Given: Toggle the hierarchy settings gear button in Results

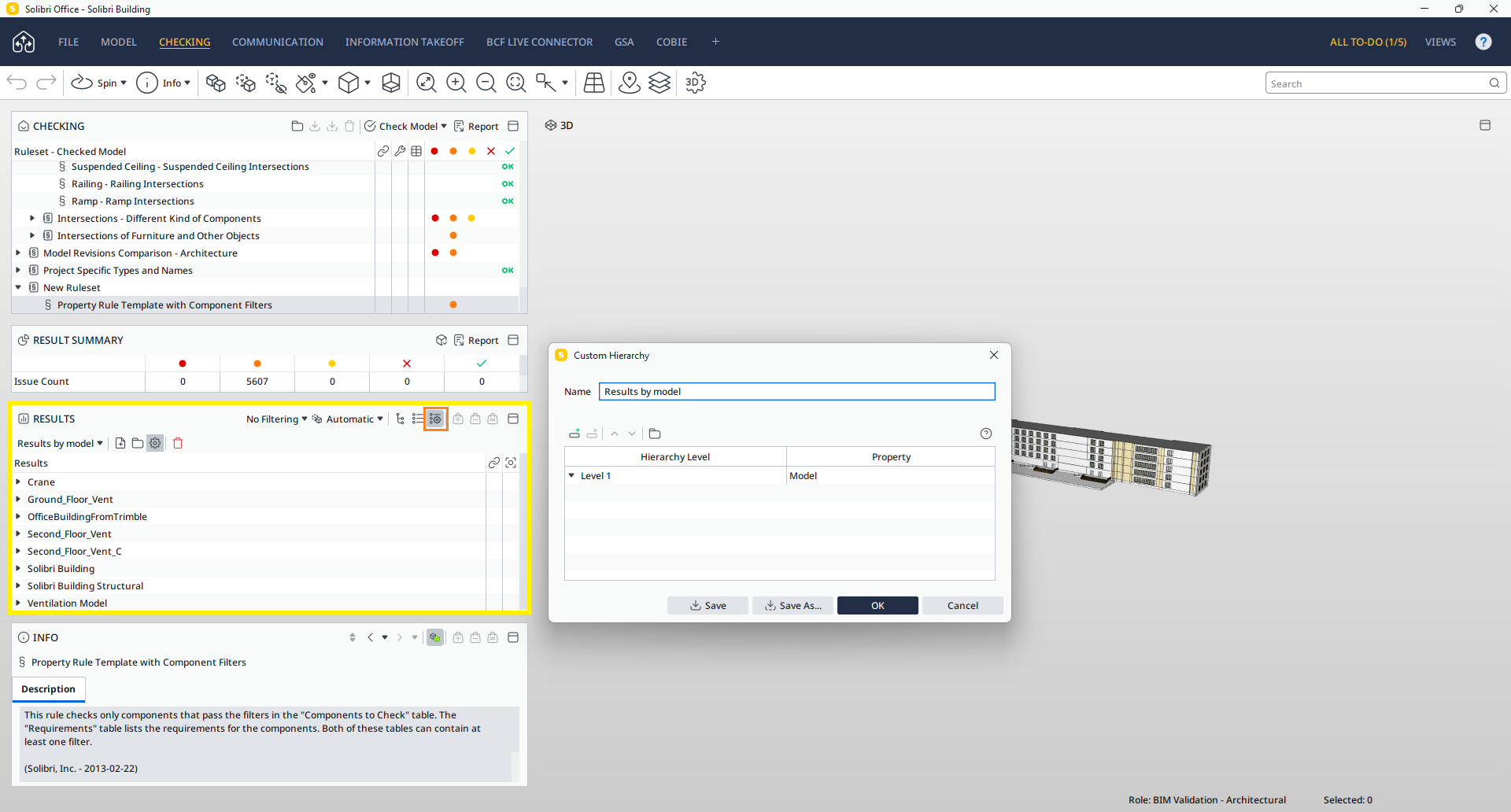Looking at the screenshot, I should point(155,443).
